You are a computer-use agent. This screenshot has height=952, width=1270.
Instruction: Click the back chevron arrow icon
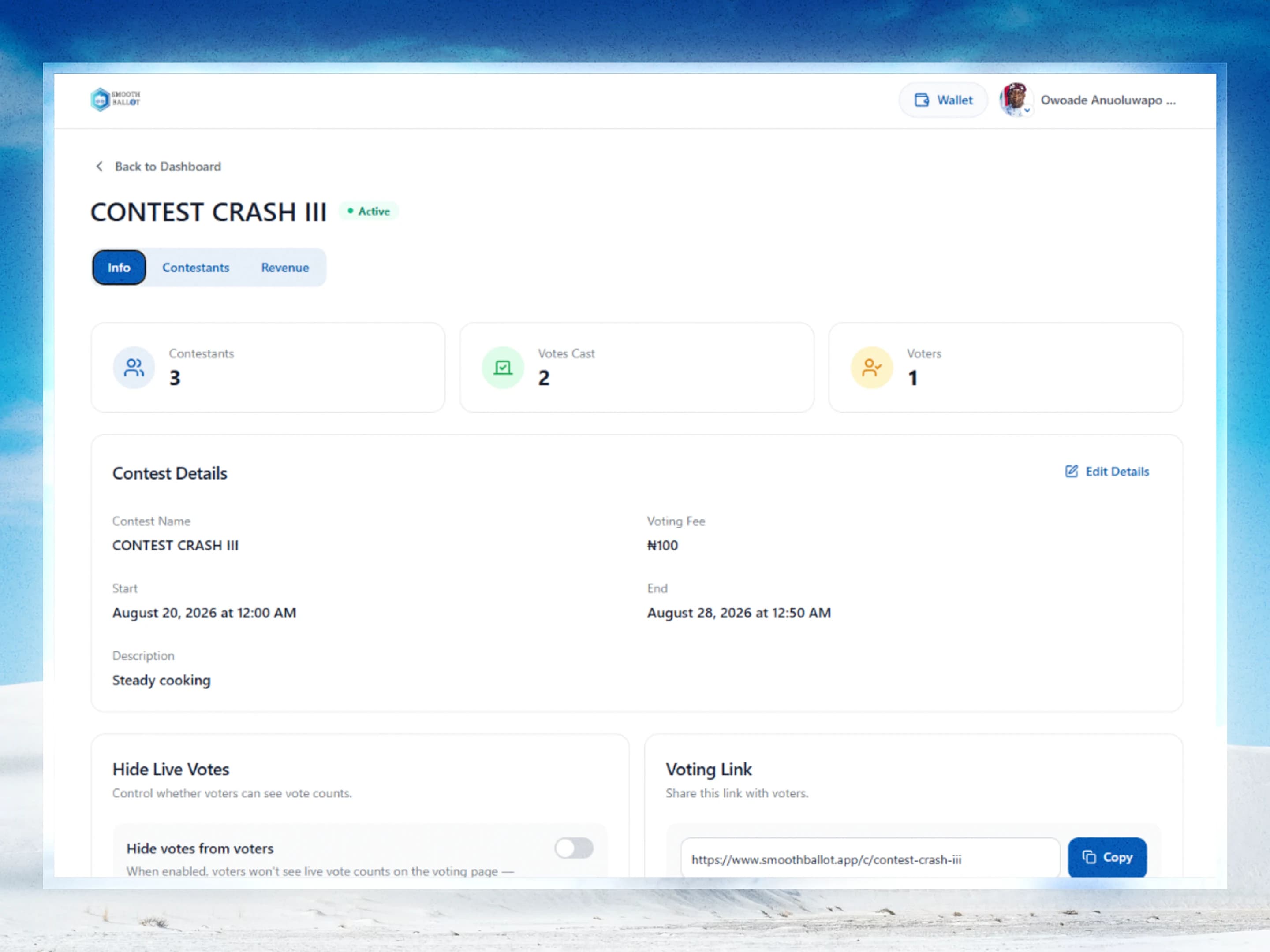(99, 167)
